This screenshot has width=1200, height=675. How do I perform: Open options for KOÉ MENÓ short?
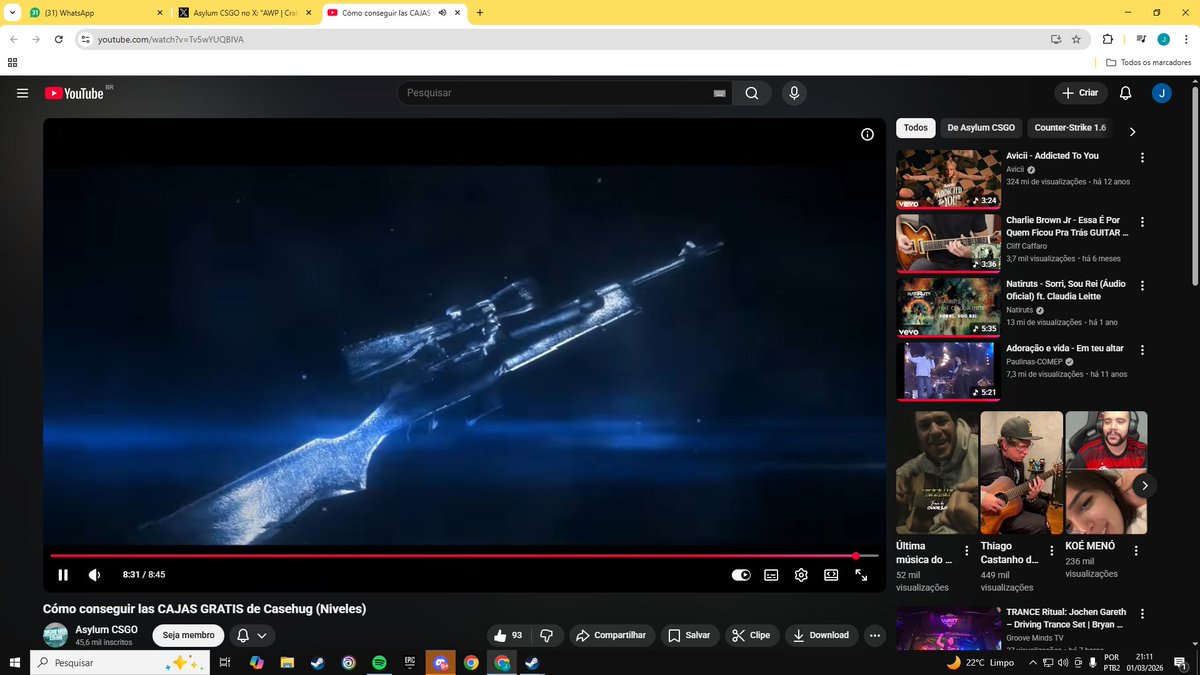1134,551
